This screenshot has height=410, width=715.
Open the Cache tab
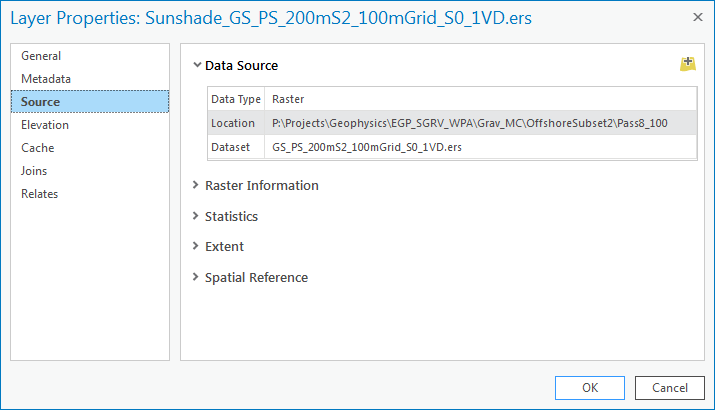(x=38, y=148)
